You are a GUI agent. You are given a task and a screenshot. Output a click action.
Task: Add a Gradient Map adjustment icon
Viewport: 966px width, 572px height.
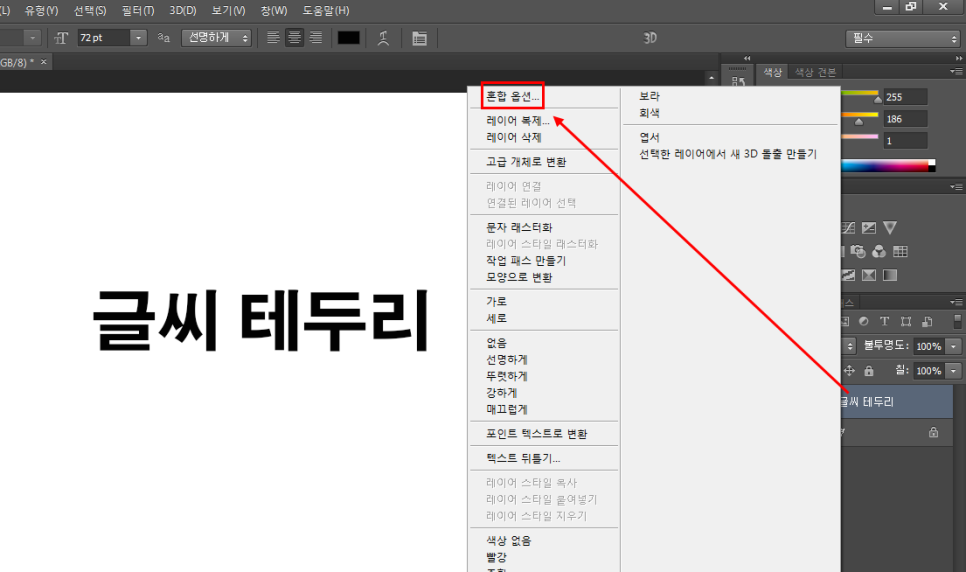point(890,275)
